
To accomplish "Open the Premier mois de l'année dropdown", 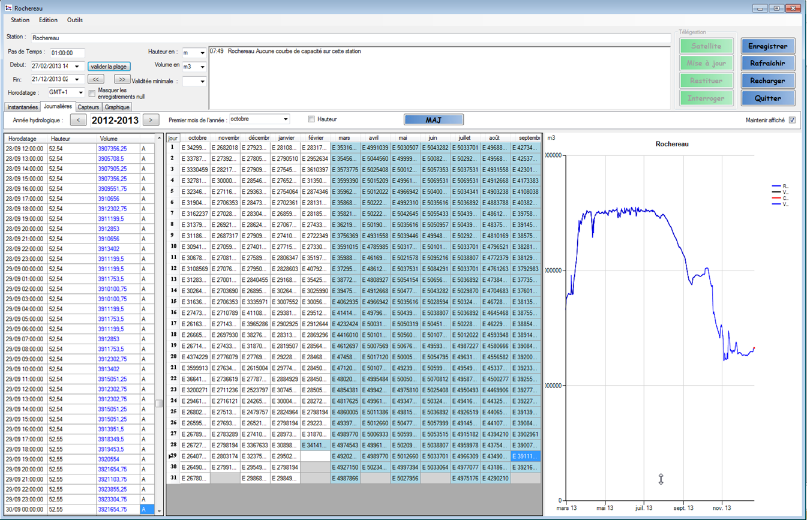I will (286, 119).
